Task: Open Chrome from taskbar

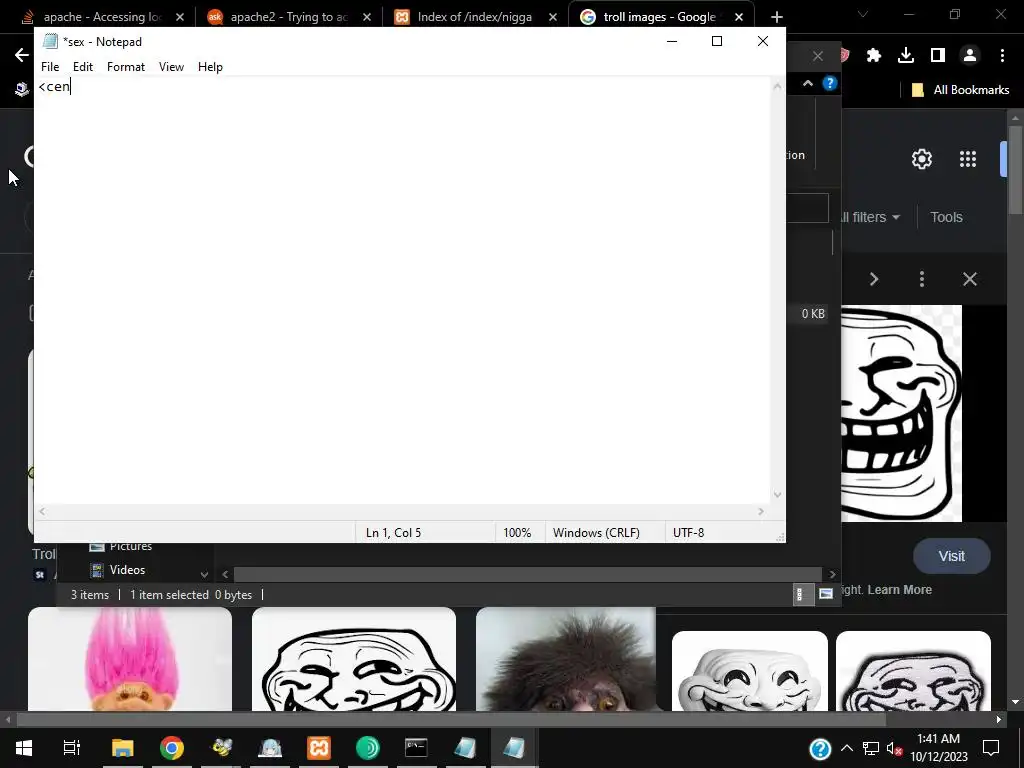Action: [x=172, y=748]
